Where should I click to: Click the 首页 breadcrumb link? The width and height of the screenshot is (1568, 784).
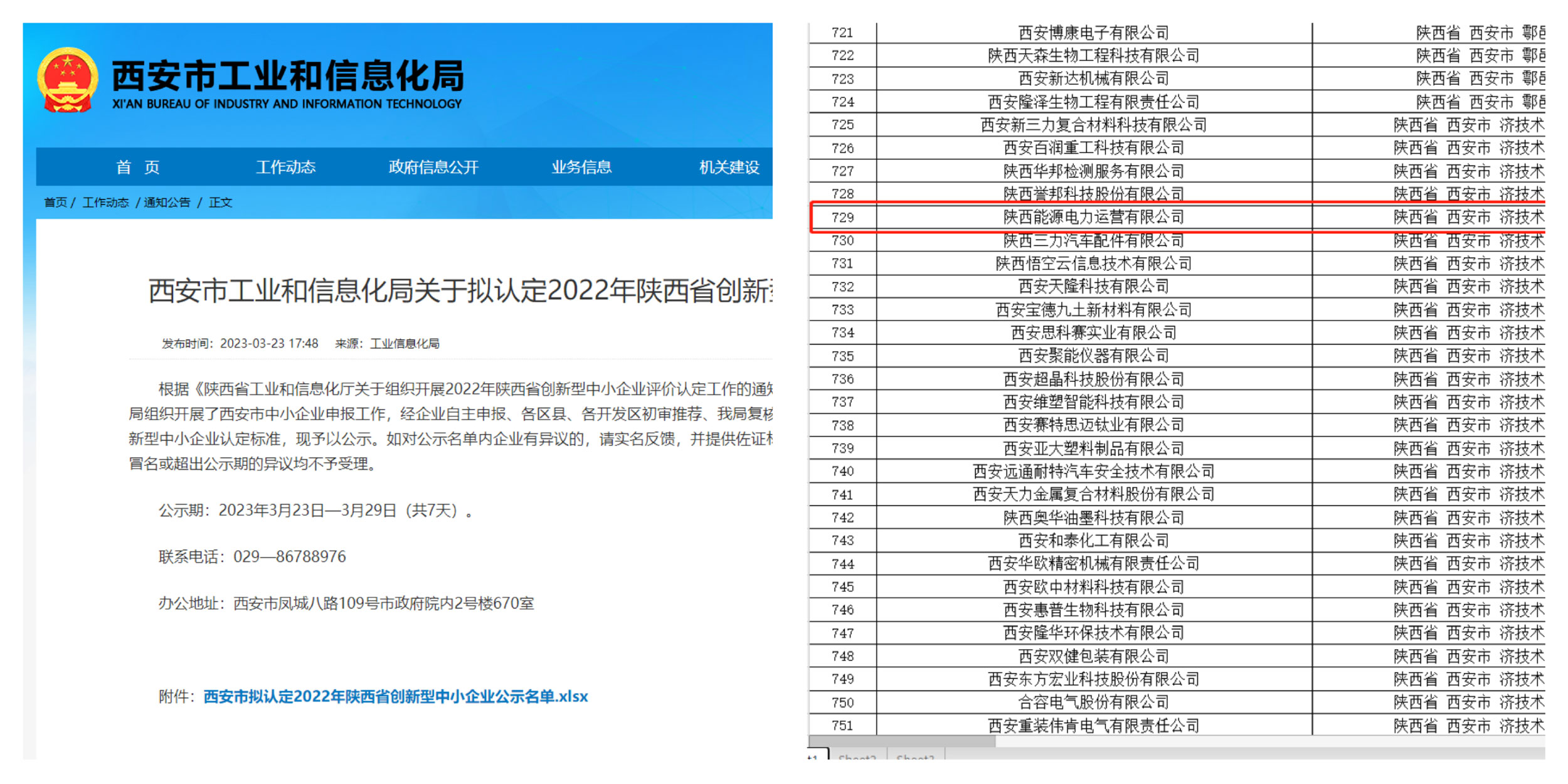tap(55, 203)
